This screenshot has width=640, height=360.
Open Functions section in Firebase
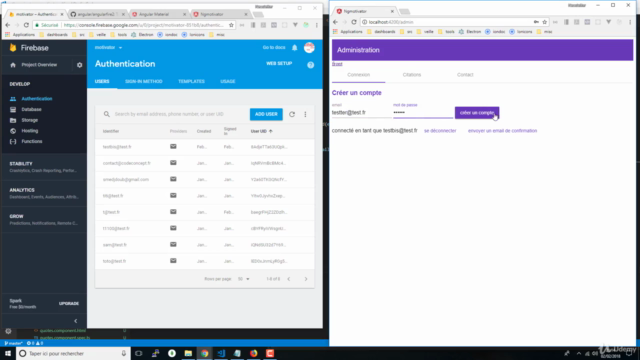[x=31, y=141]
